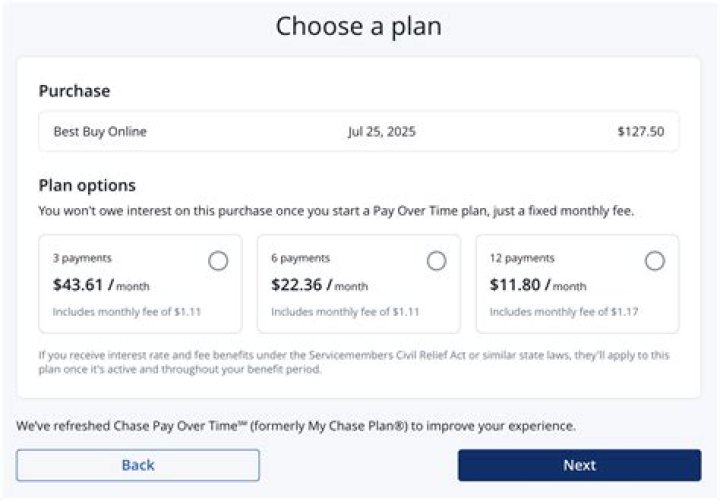Click the Choose a plan heading
720x501 pixels.
point(358,26)
